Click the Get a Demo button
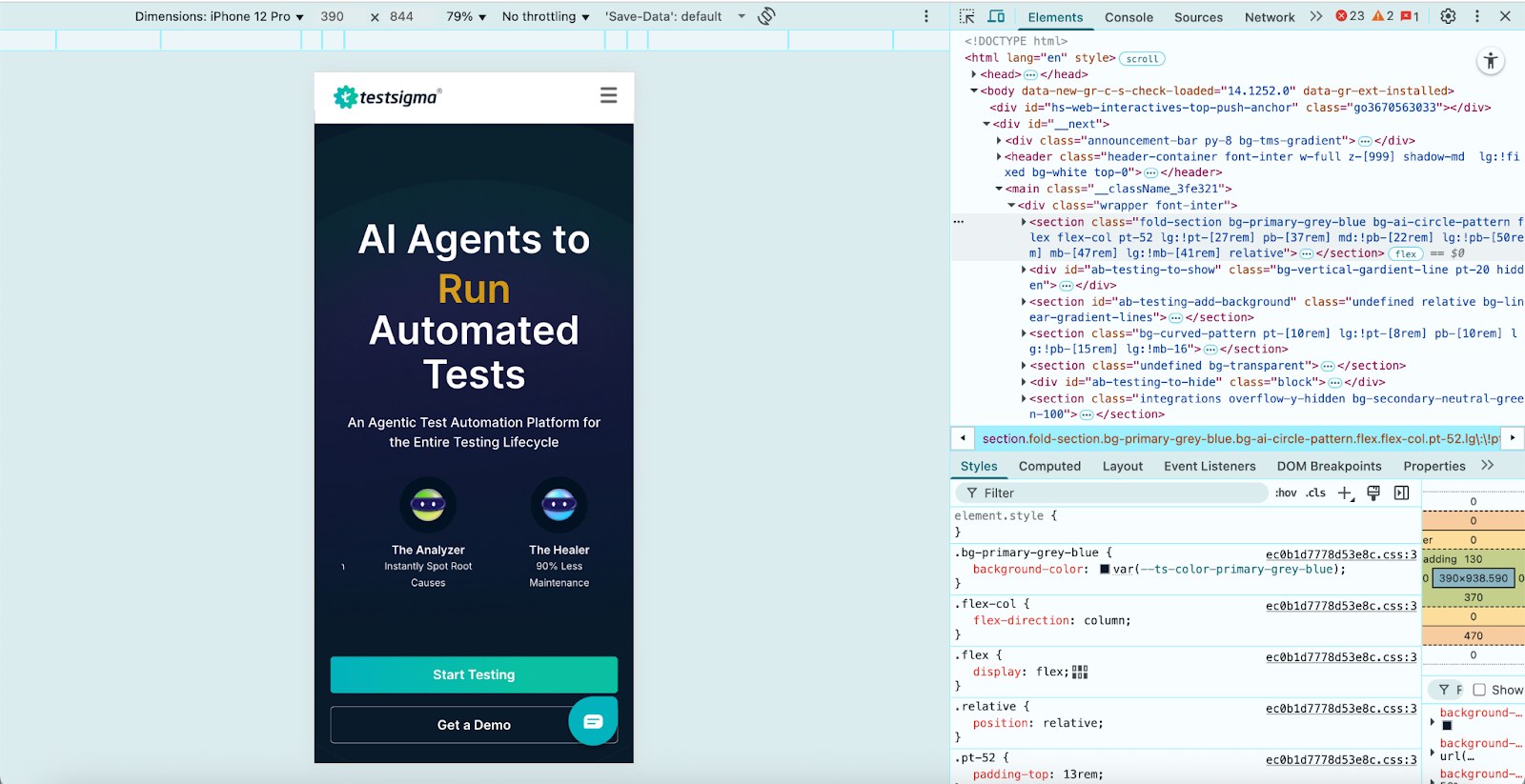Screen dimensions: 1525x784 [x=474, y=725]
